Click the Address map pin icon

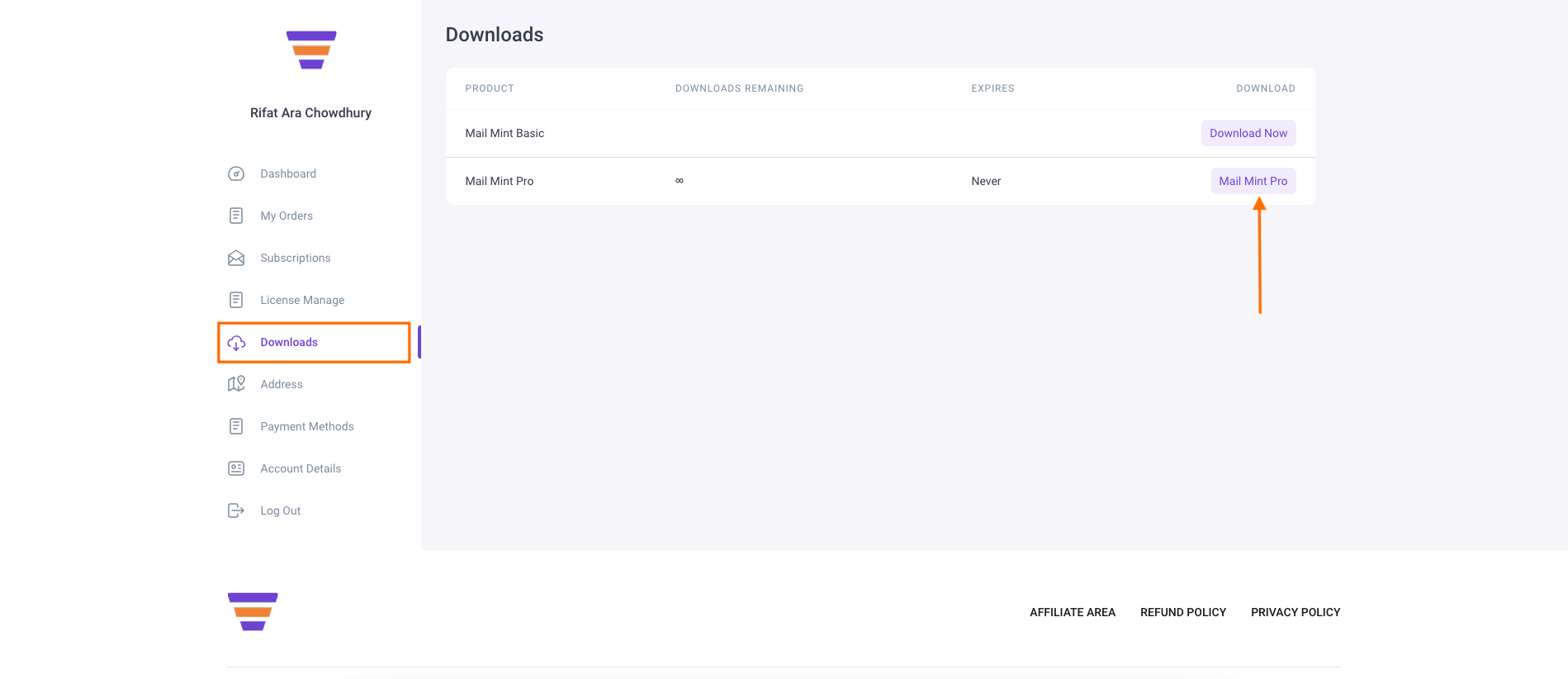click(x=236, y=384)
